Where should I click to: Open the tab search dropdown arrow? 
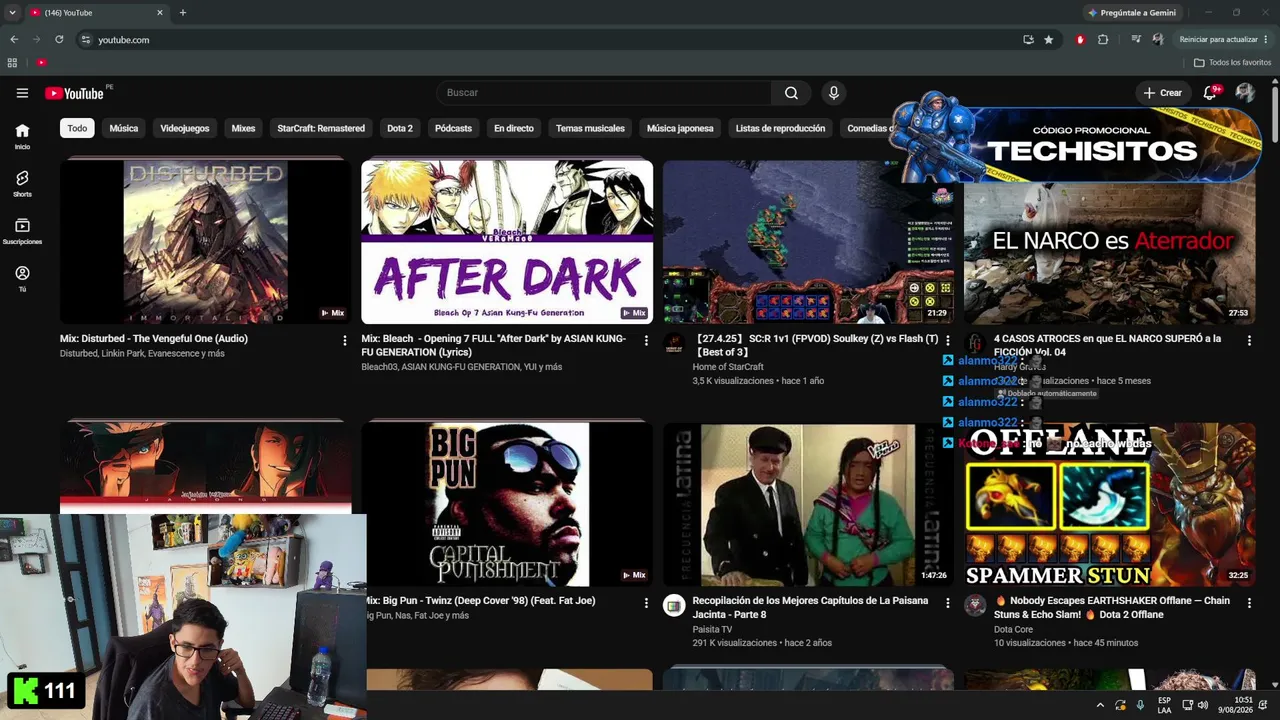(x=12, y=13)
